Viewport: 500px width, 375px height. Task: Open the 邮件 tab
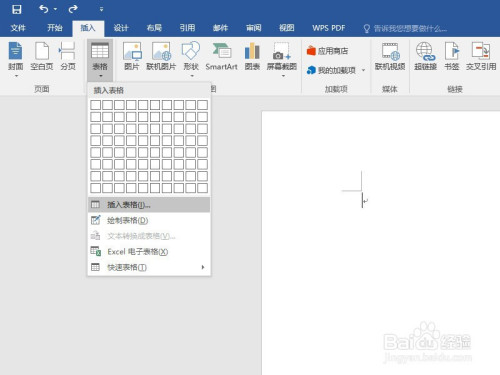click(220, 28)
